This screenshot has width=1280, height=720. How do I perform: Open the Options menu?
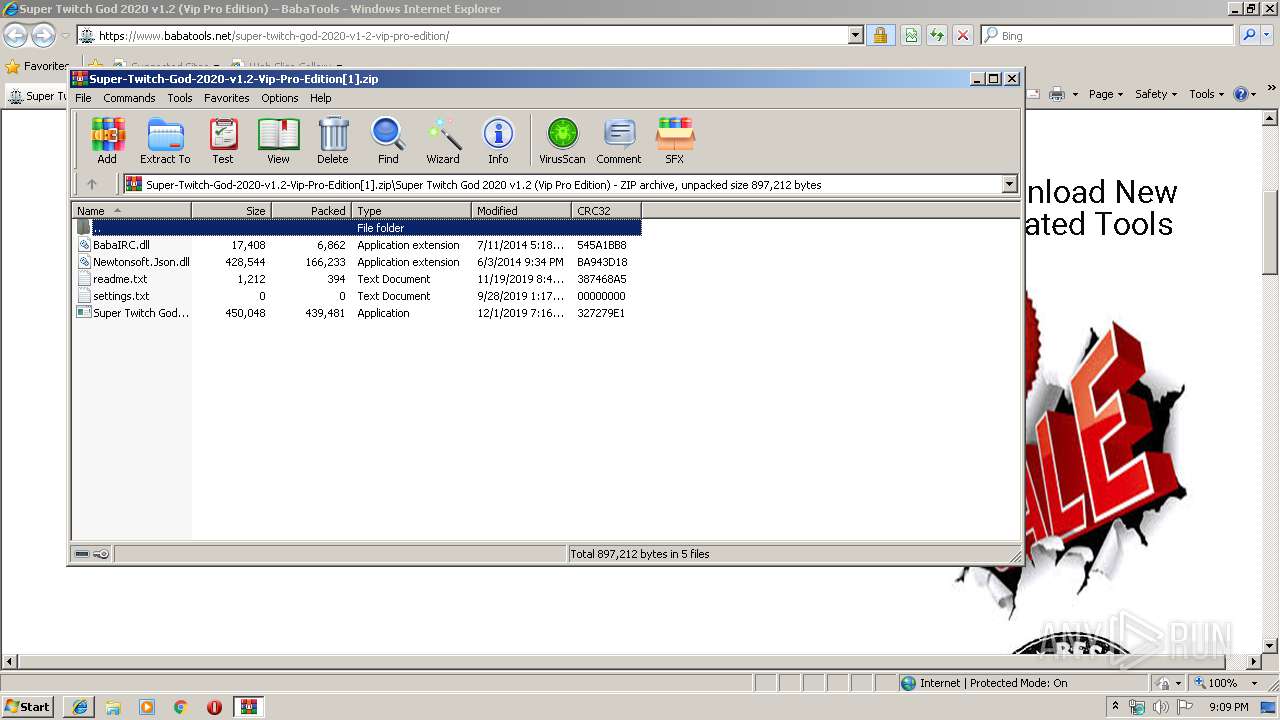tap(280, 98)
